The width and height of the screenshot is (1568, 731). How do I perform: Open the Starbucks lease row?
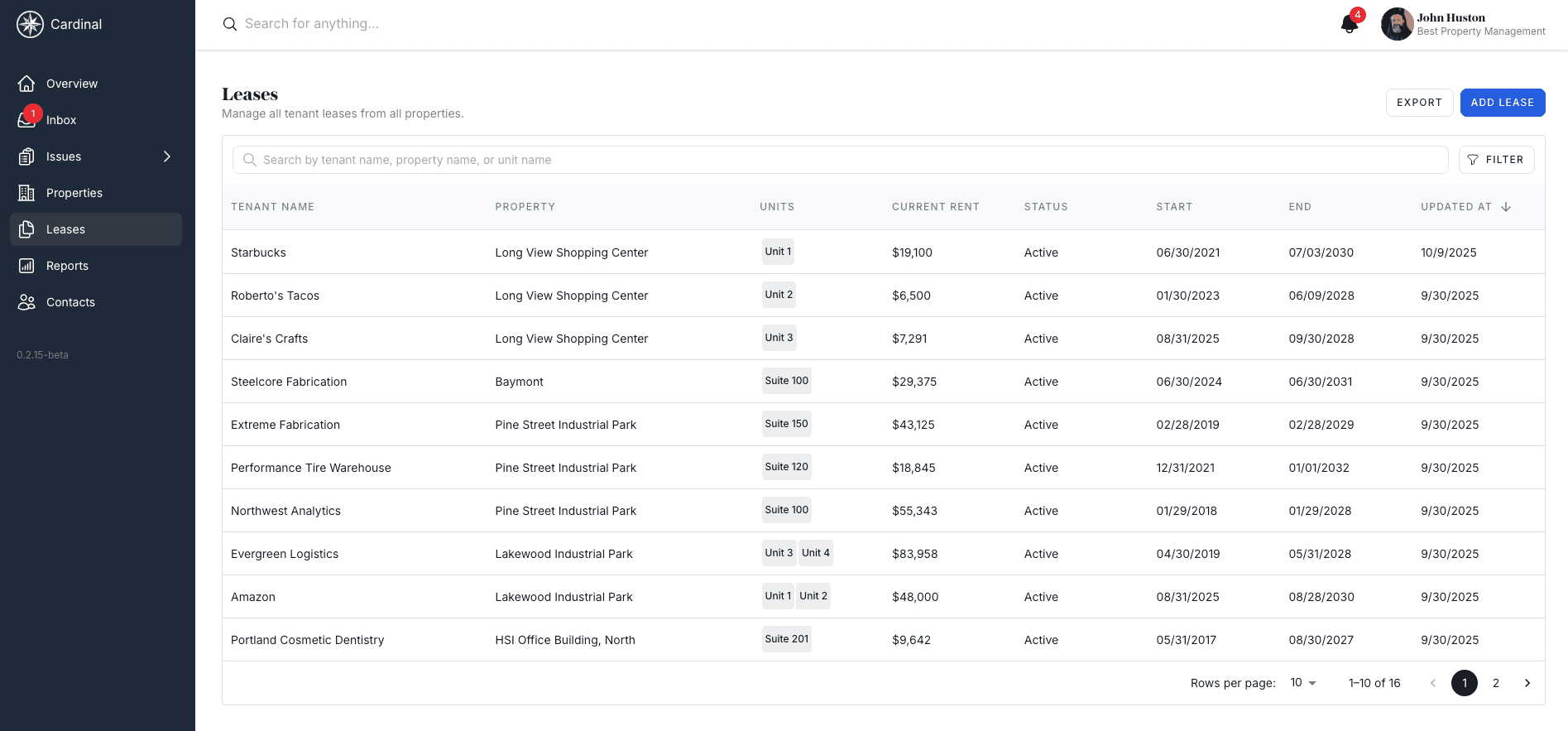pos(883,252)
